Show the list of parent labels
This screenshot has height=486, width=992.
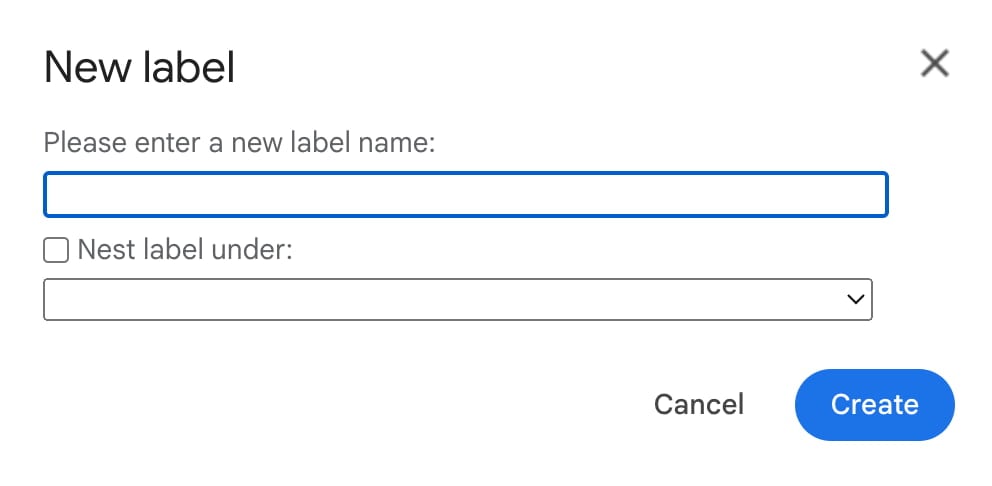(458, 299)
